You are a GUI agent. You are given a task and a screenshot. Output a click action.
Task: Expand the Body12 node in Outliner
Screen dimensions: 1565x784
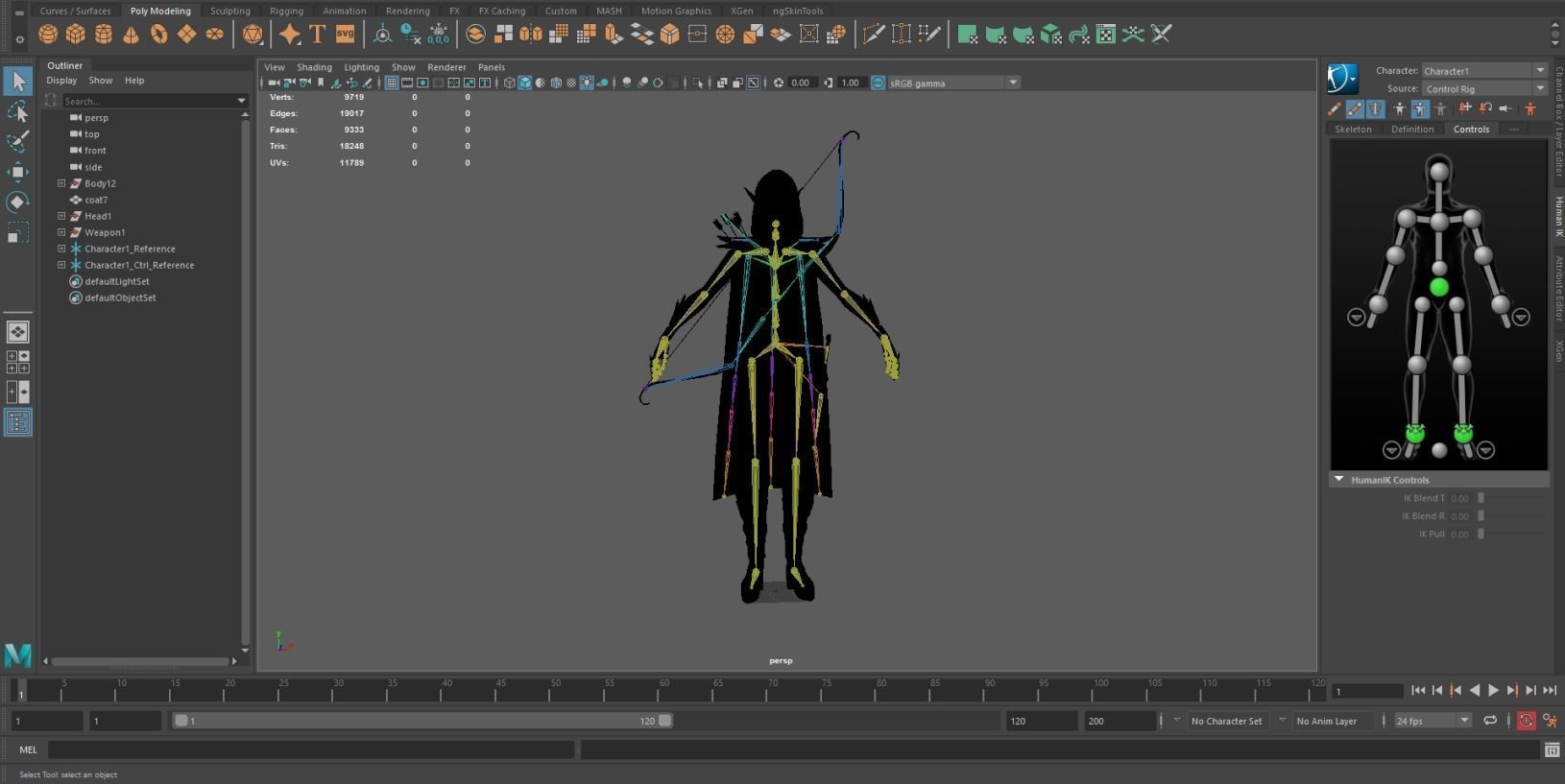tap(61, 183)
